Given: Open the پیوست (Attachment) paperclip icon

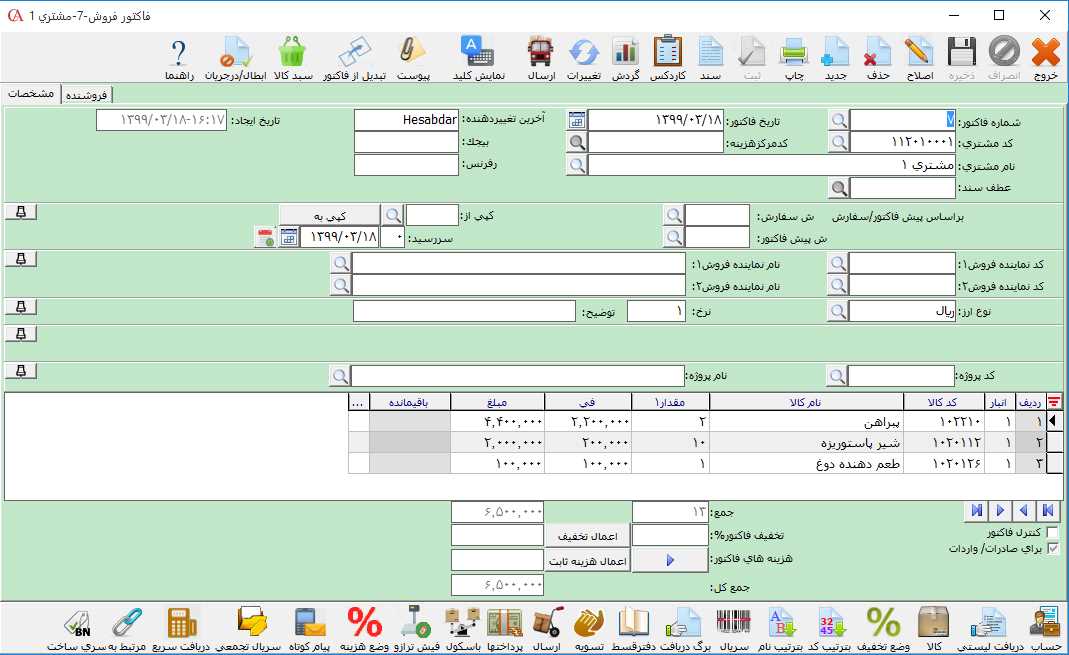Looking at the screenshot, I should click(413, 57).
